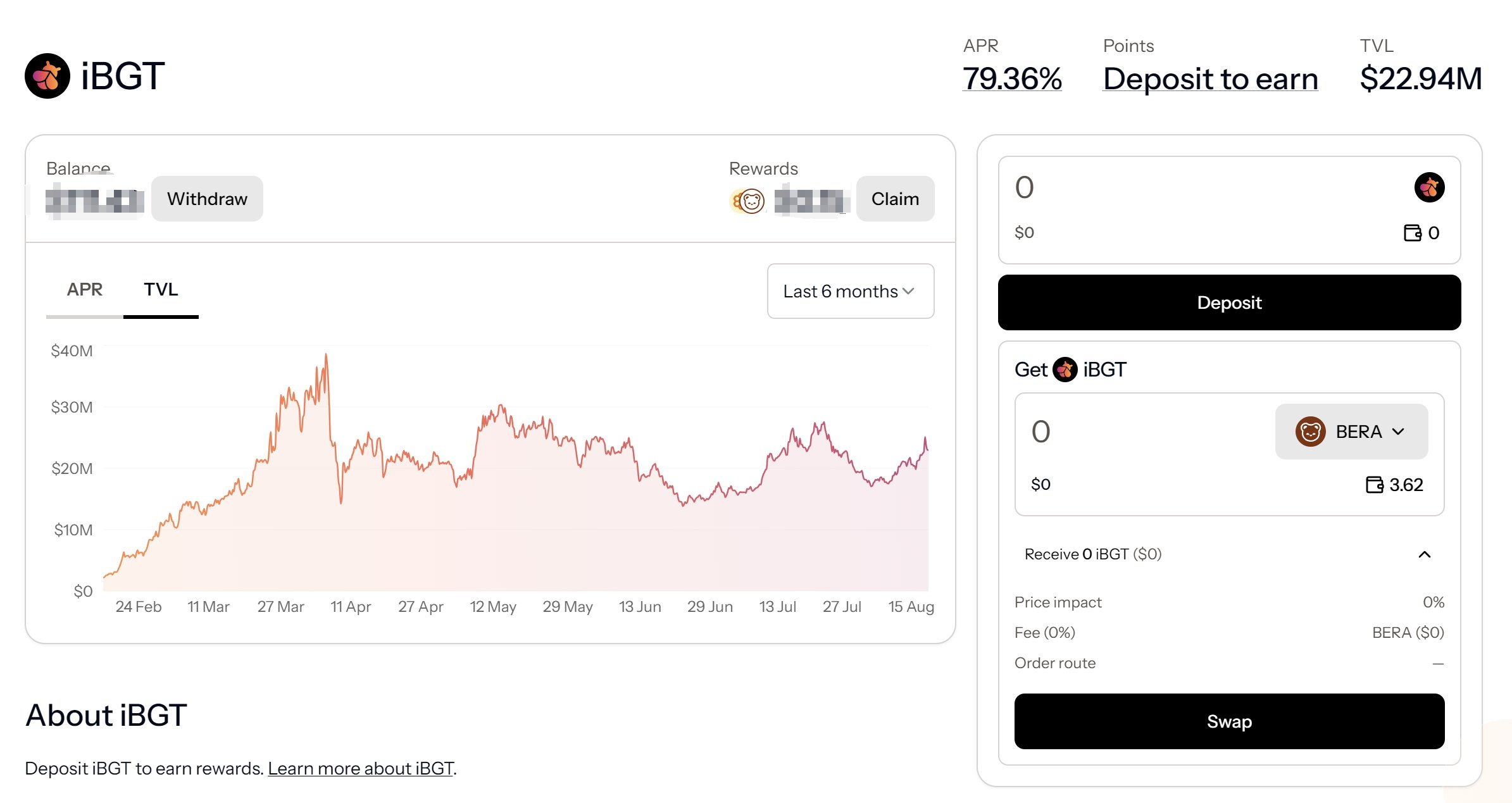Viewport: 1512px width, 803px height.
Task: Select the TVL chart tab
Action: pos(161,290)
